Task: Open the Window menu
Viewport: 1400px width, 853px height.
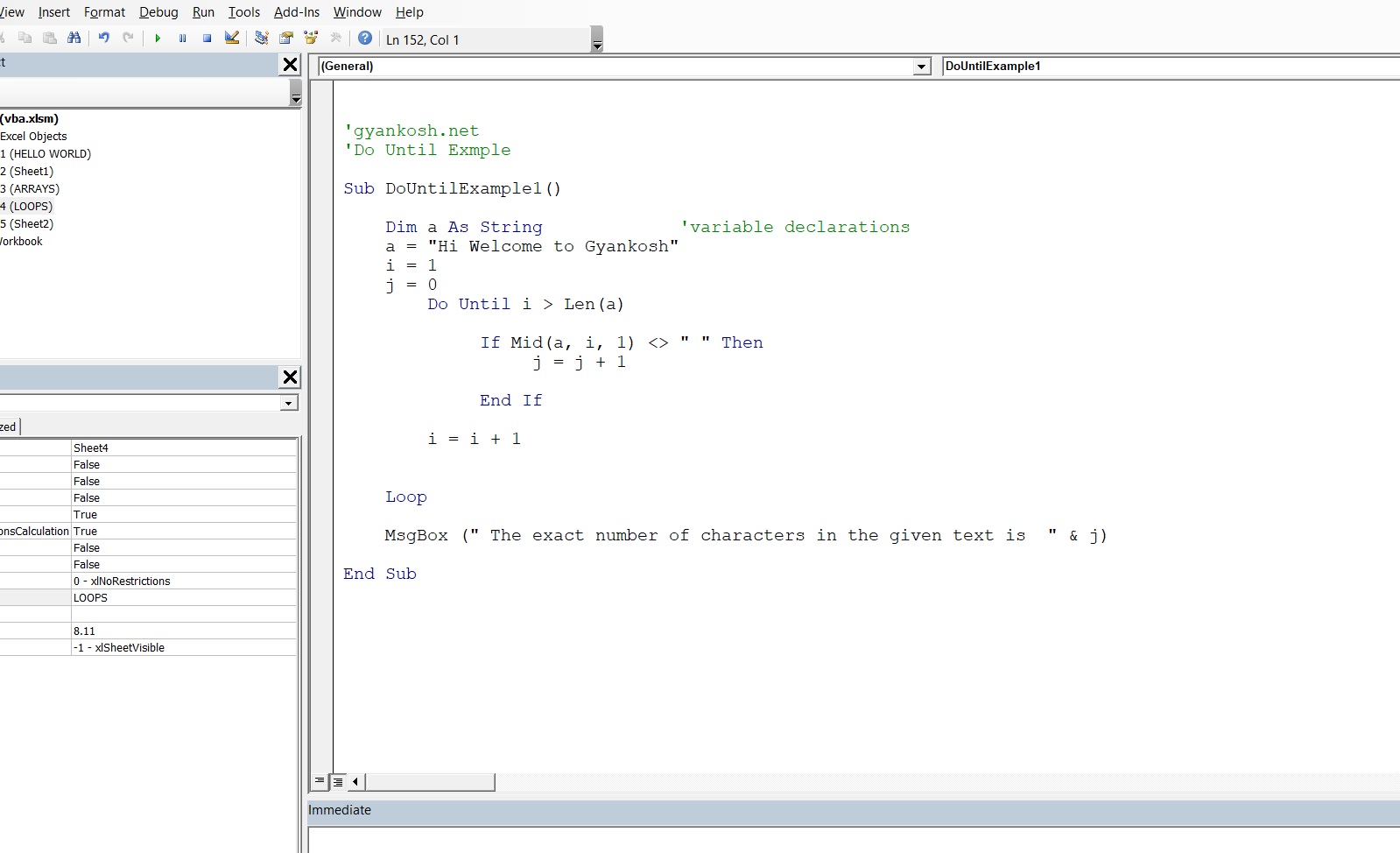Action: 357,12
